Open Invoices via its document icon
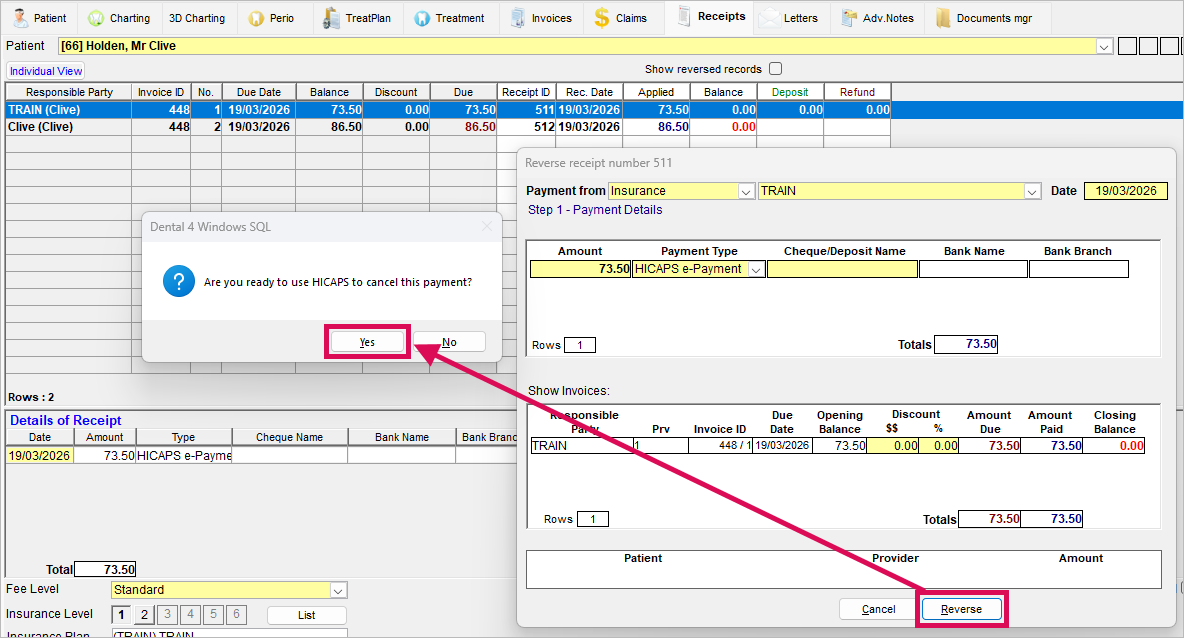 coord(517,18)
